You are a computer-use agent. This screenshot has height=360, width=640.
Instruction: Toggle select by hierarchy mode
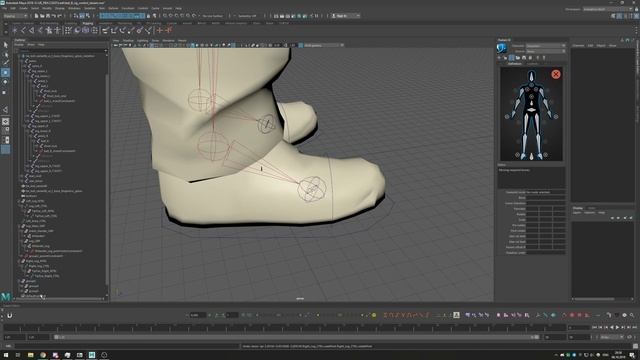pyautogui.click(x=76, y=16)
